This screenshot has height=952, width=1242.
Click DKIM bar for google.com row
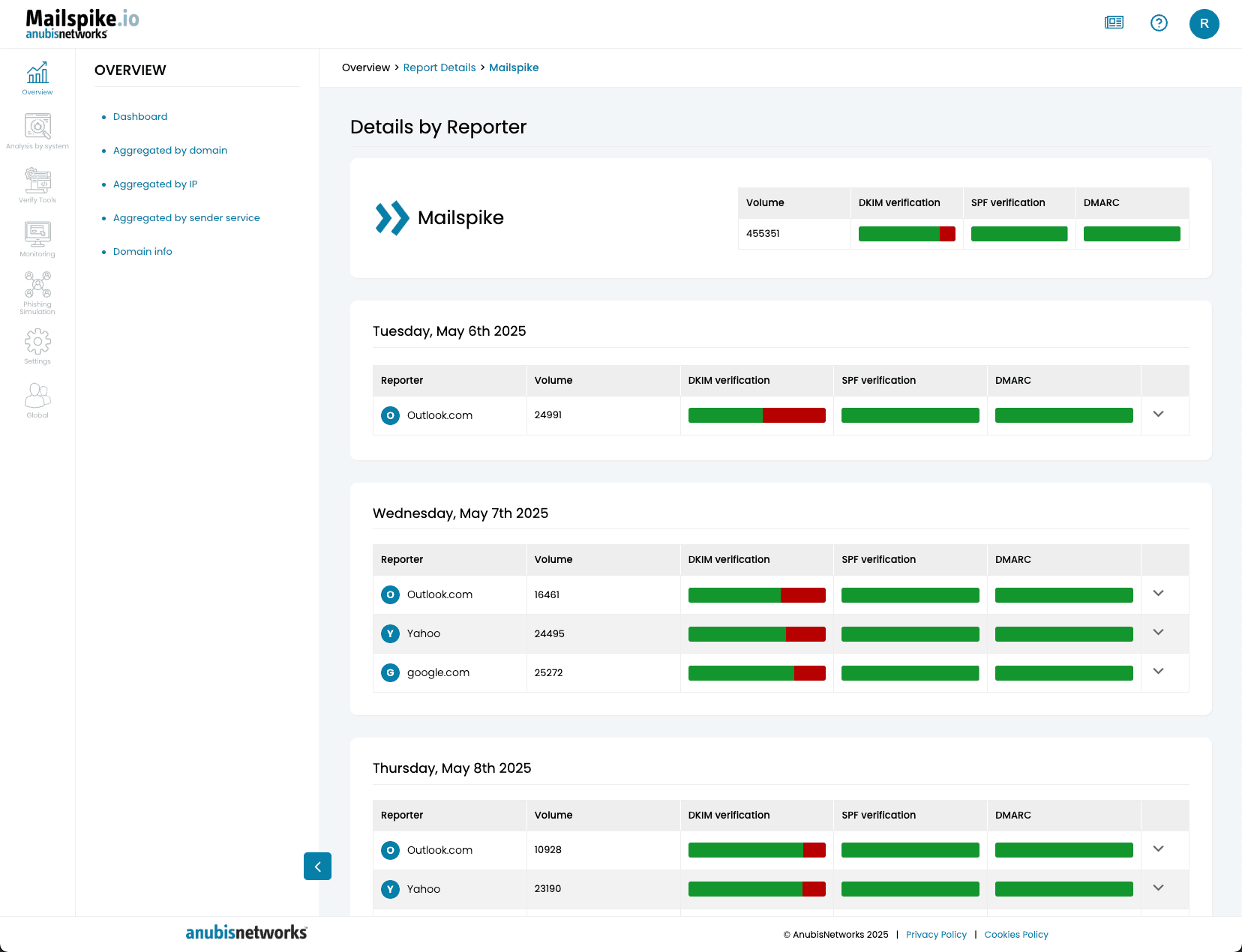(x=757, y=673)
